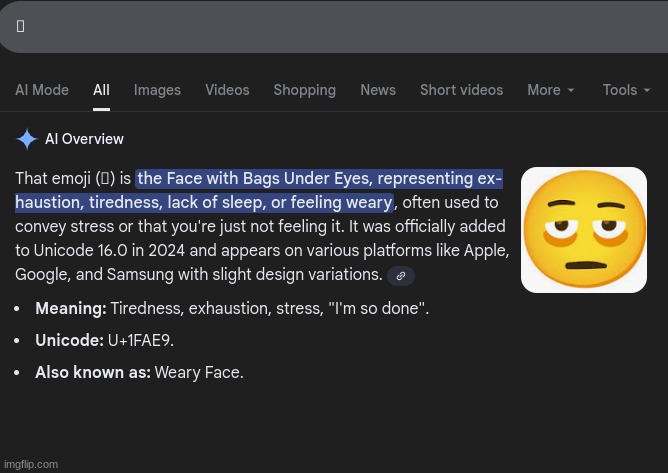
Task: Click the search input field
Action: [334, 26]
